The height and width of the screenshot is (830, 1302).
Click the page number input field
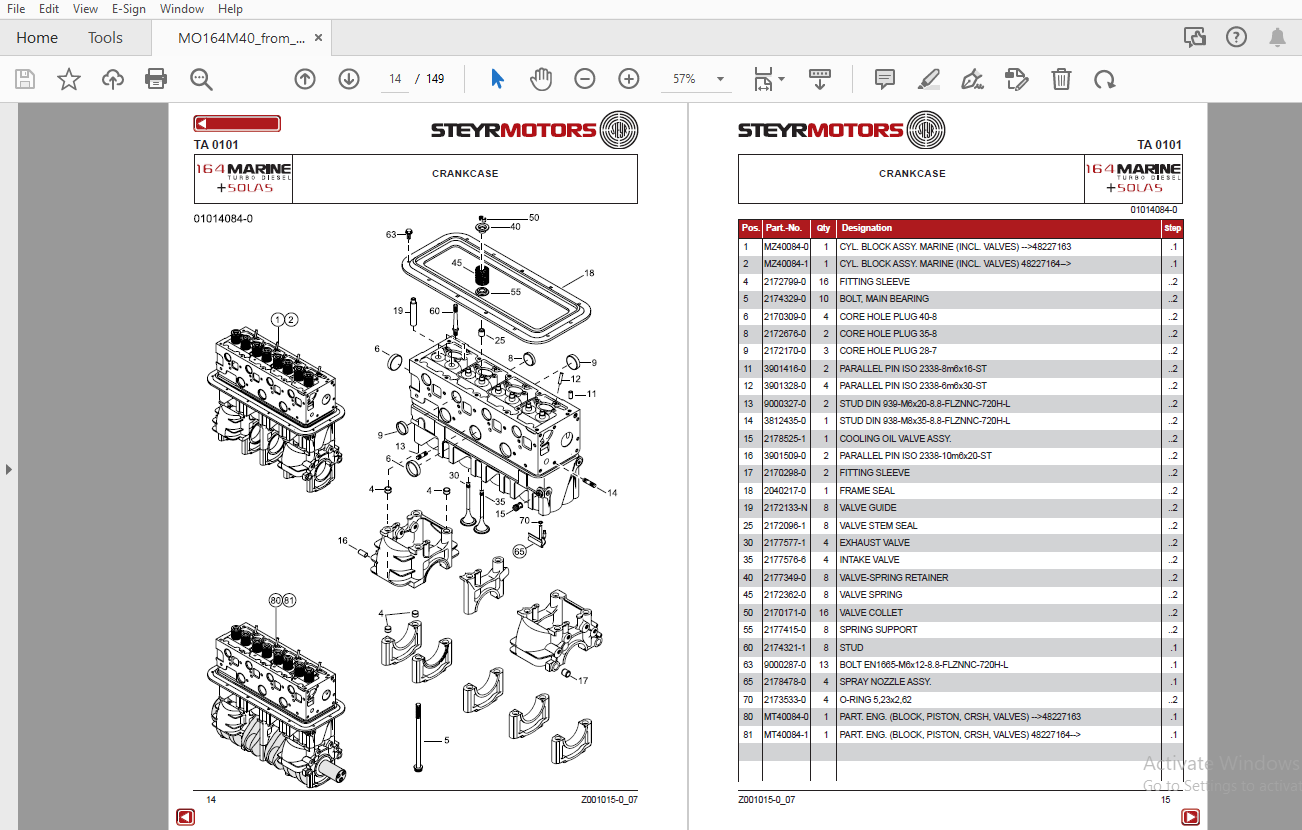tap(395, 79)
